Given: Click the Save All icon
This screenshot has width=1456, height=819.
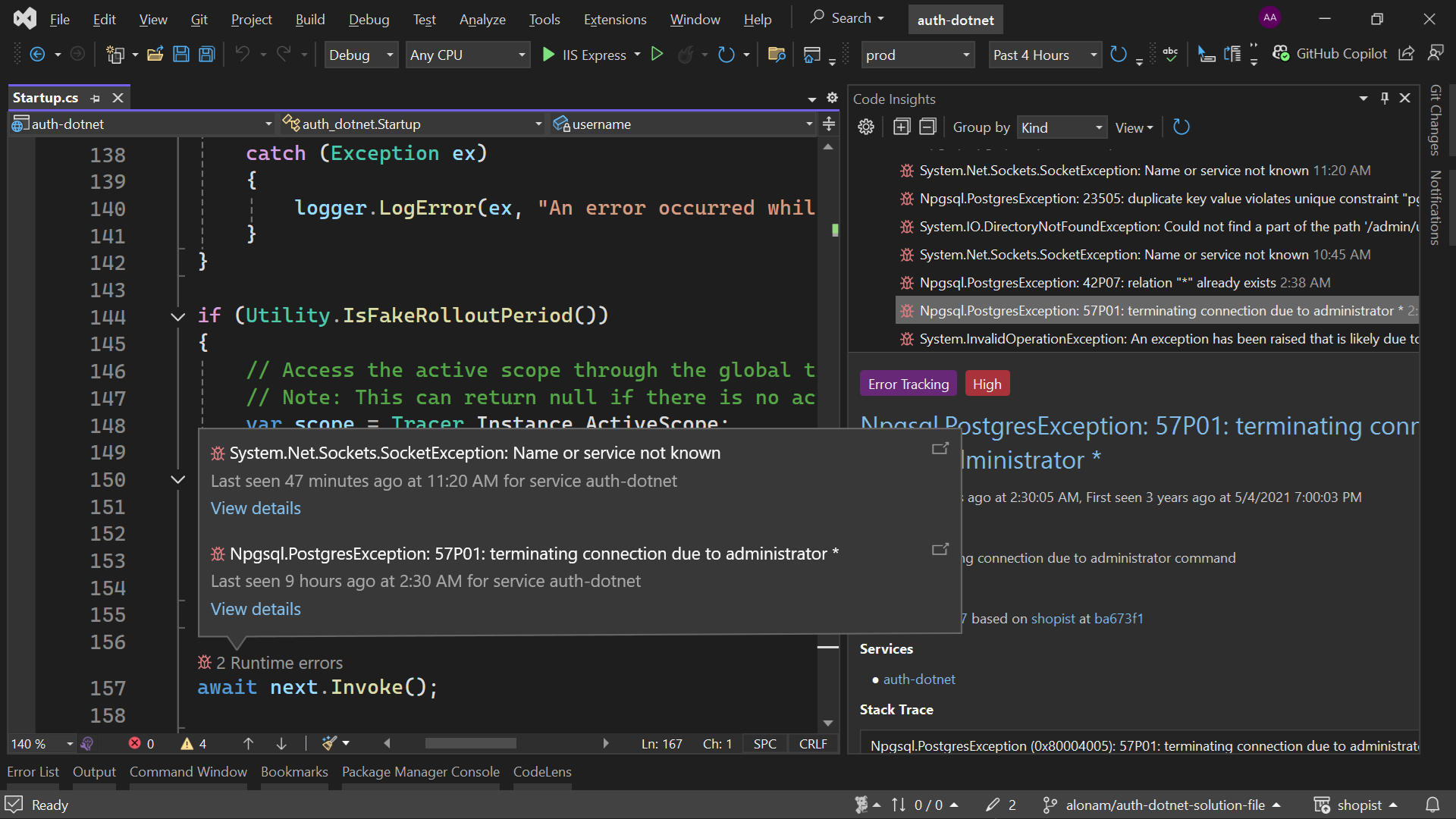Looking at the screenshot, I should 206,54.
